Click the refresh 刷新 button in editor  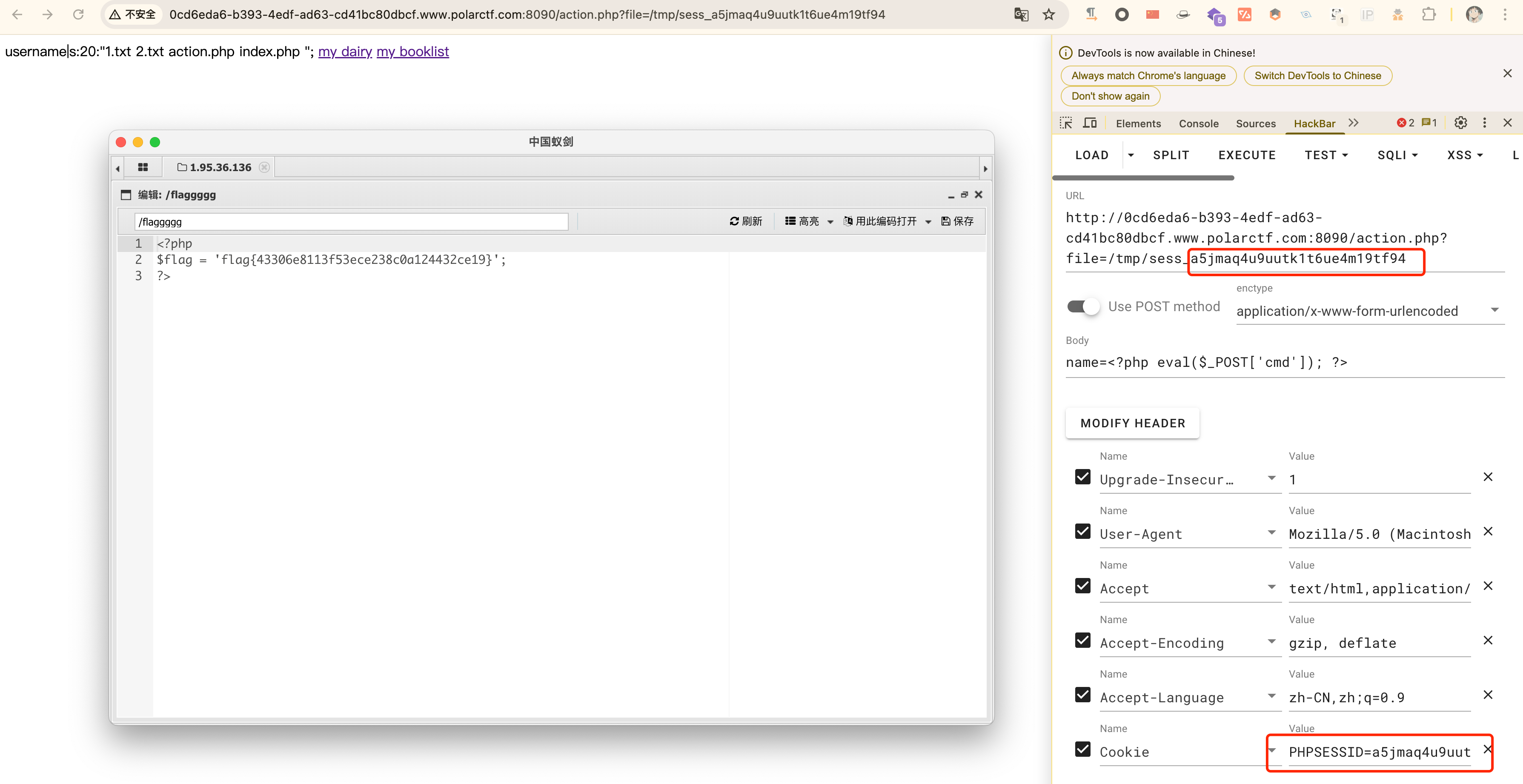tap(745, 221)
